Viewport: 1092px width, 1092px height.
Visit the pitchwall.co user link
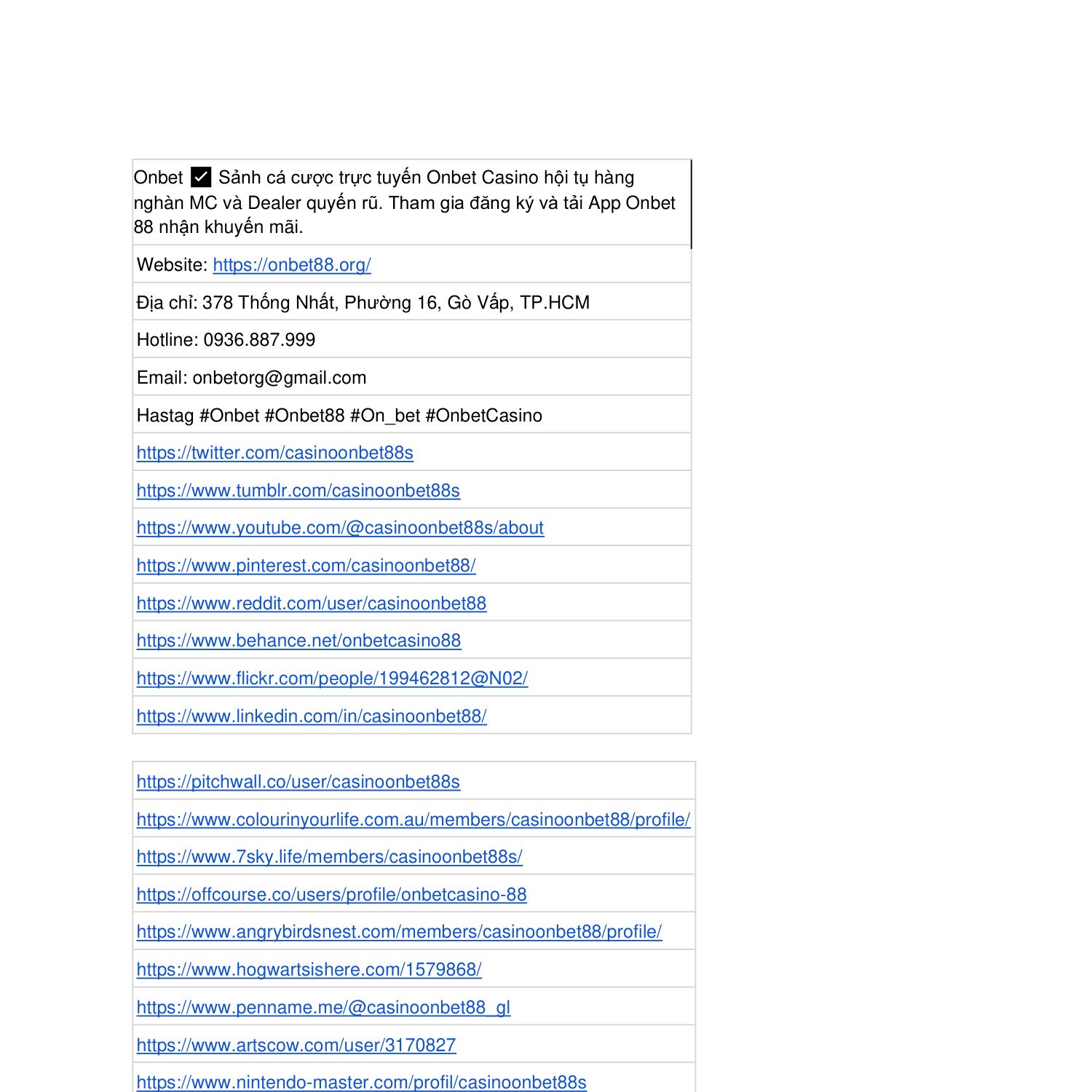tap(298, 782)
